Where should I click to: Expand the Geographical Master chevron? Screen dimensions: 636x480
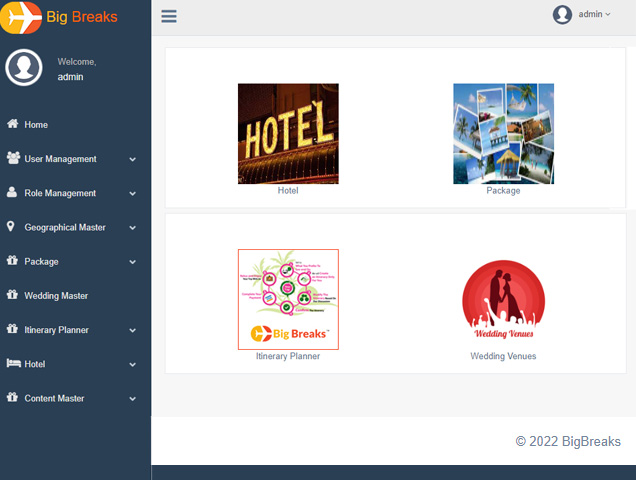(132, 228)
